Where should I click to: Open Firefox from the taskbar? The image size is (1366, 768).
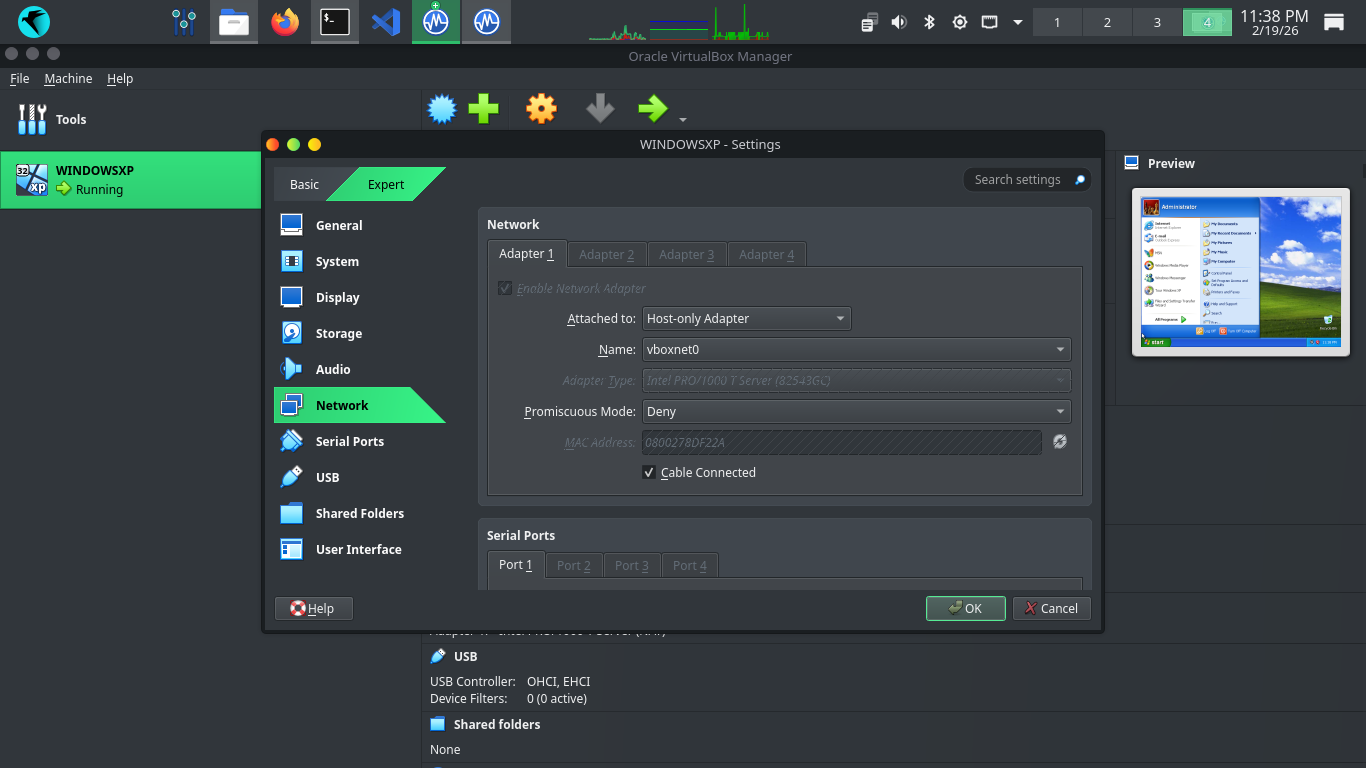coord(285,22)
